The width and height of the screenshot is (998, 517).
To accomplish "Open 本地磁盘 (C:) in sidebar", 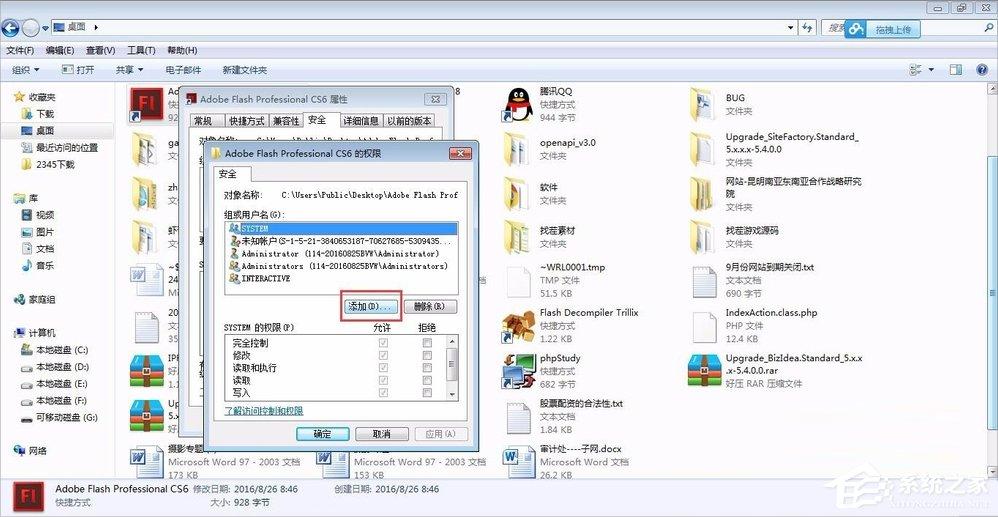I will point(62,350).
